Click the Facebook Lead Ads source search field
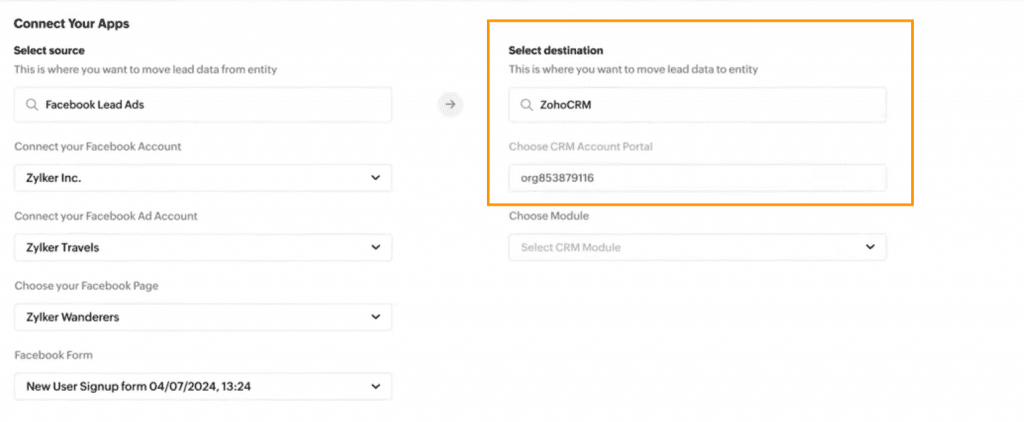 [203, 105]
